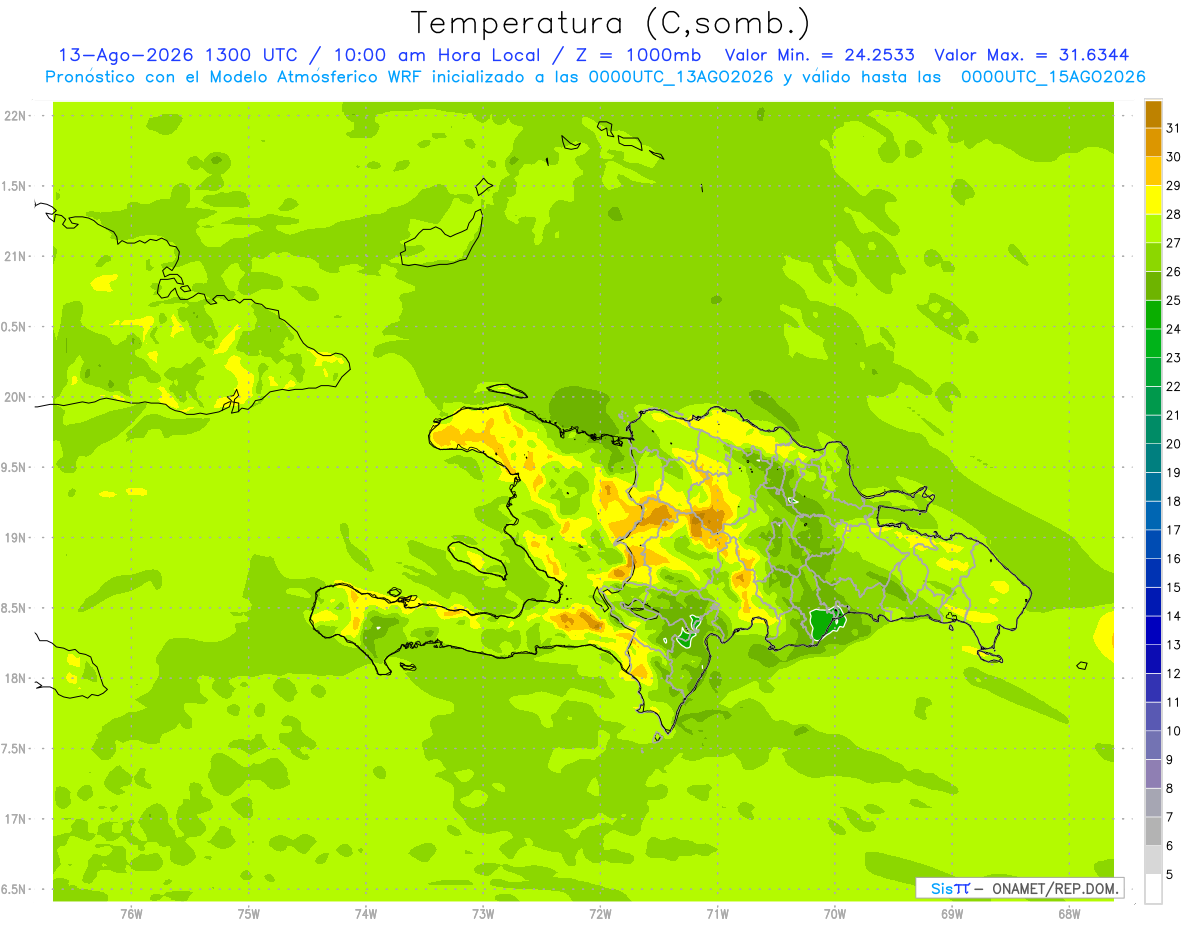Pick the dark blue swatch between legend 13 and 14
Image resolution: width=1200 pixels, height=927 pixels.
point(1153,630)
